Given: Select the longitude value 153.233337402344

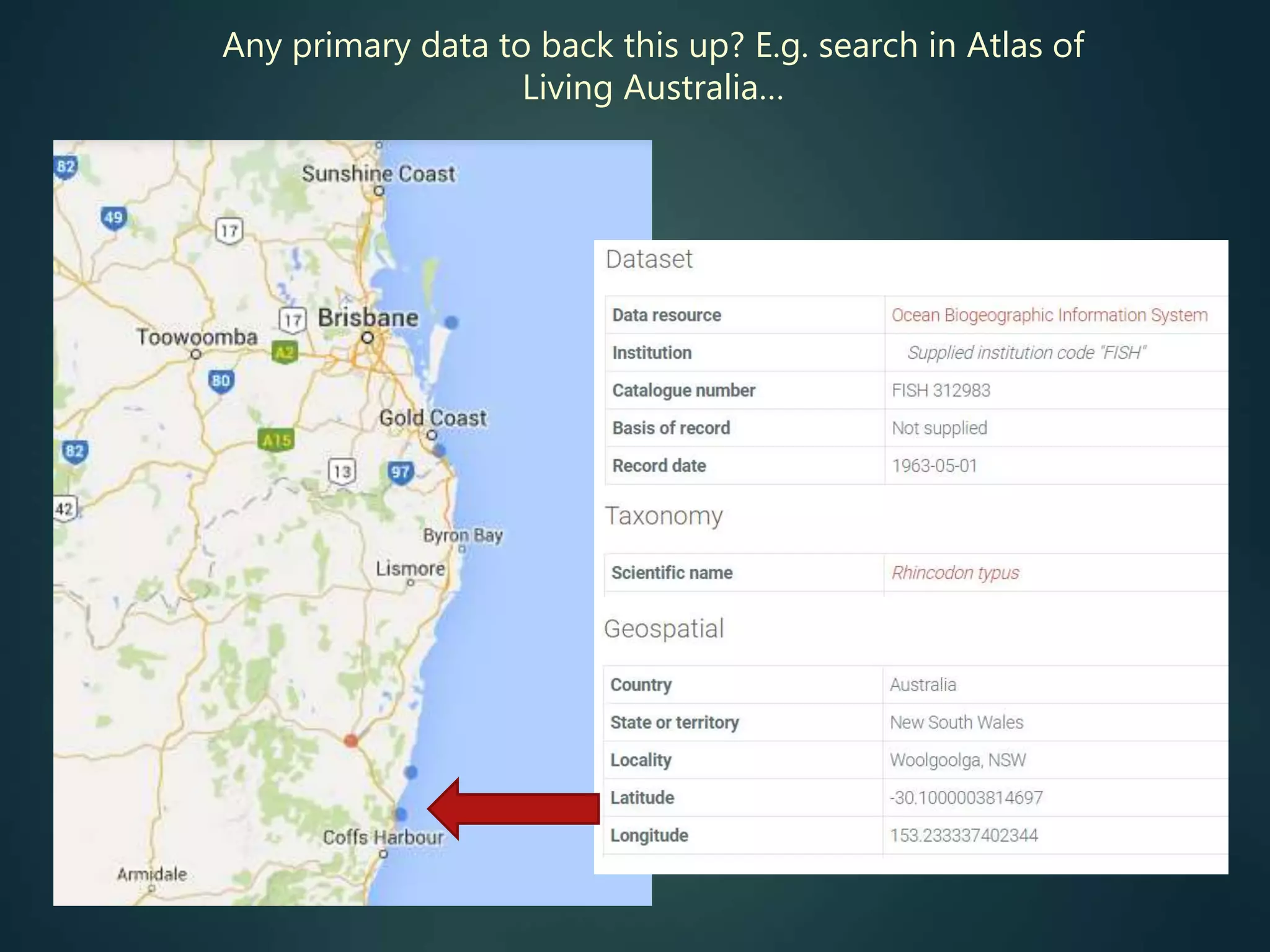Looking at the screenshot, I should click(x=964, y=835).
